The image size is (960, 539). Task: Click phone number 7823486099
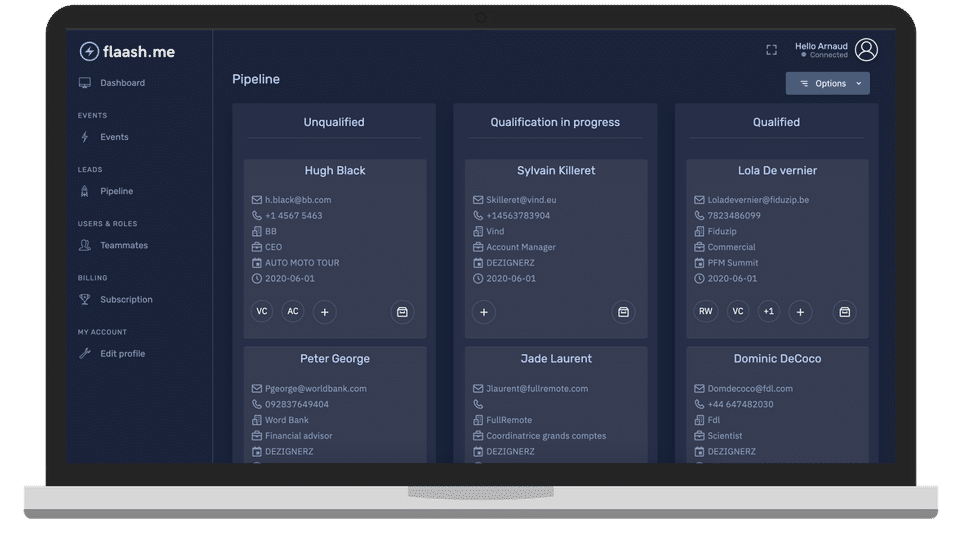click(x=734, y=216)
